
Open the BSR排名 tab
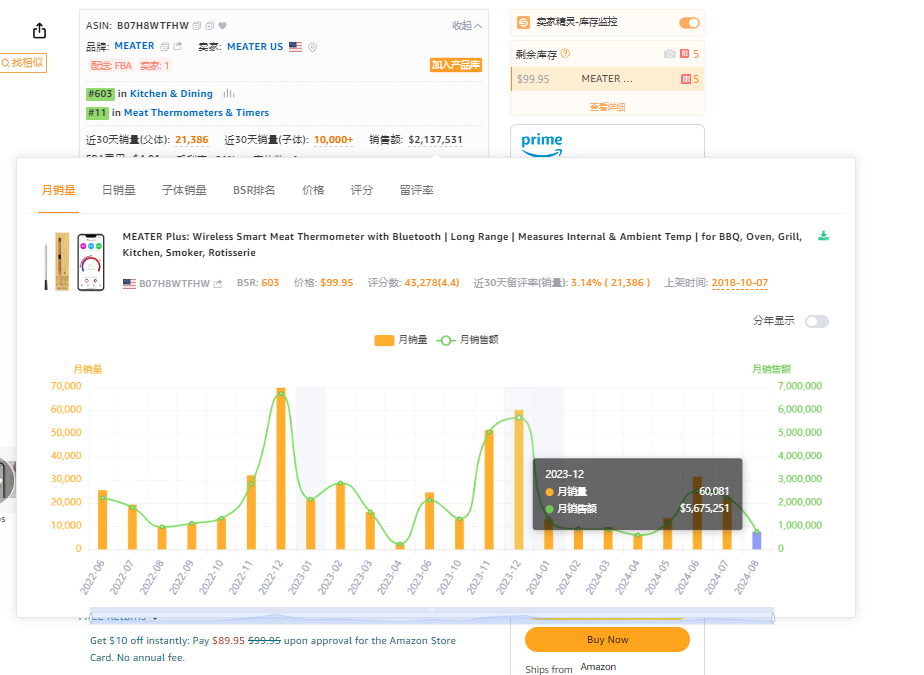tap(254, 190)
